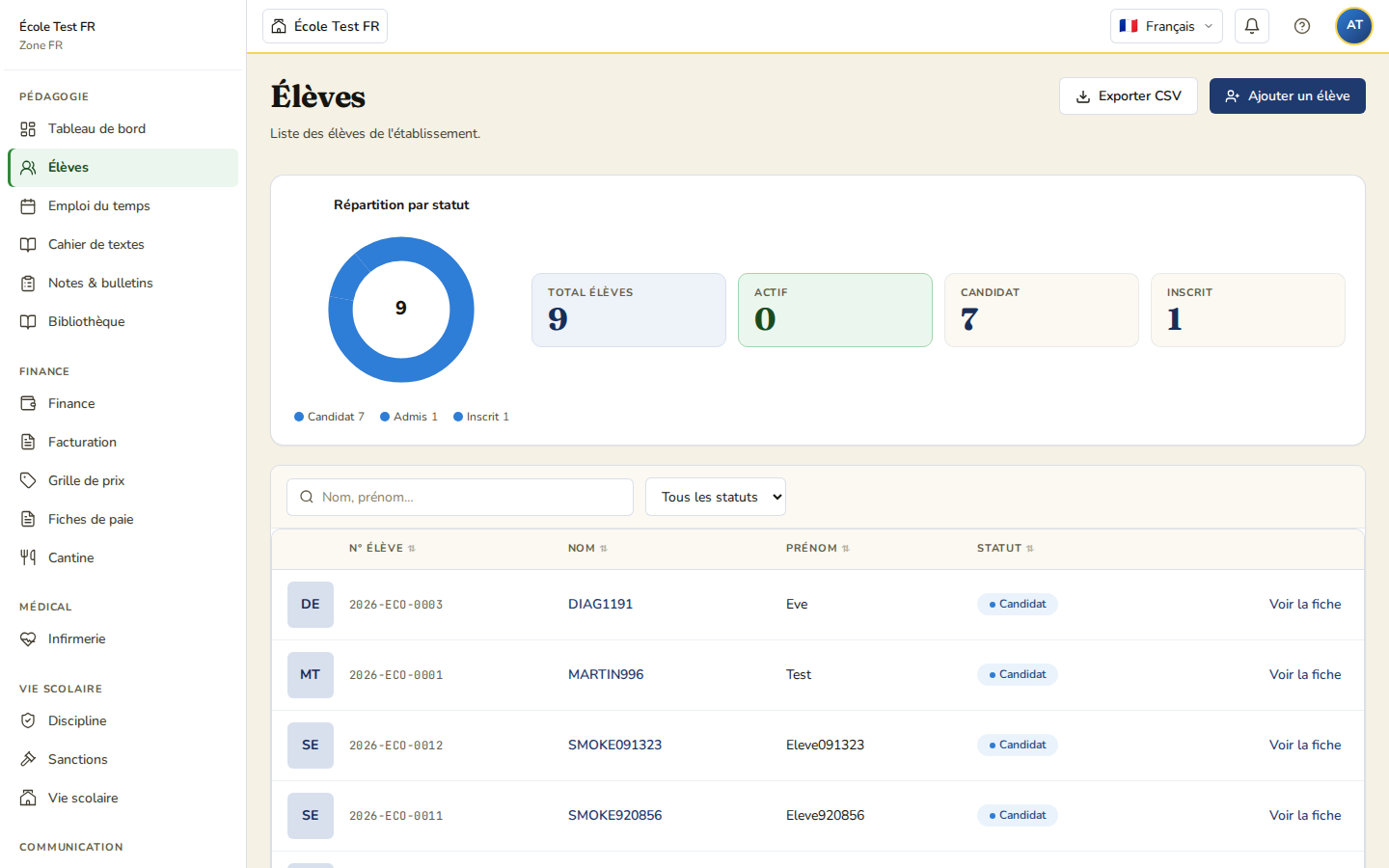Click the school building icon in header
Image resolution: width=1389 pixels, height=868 pixels.
click(x=279, y=26)
